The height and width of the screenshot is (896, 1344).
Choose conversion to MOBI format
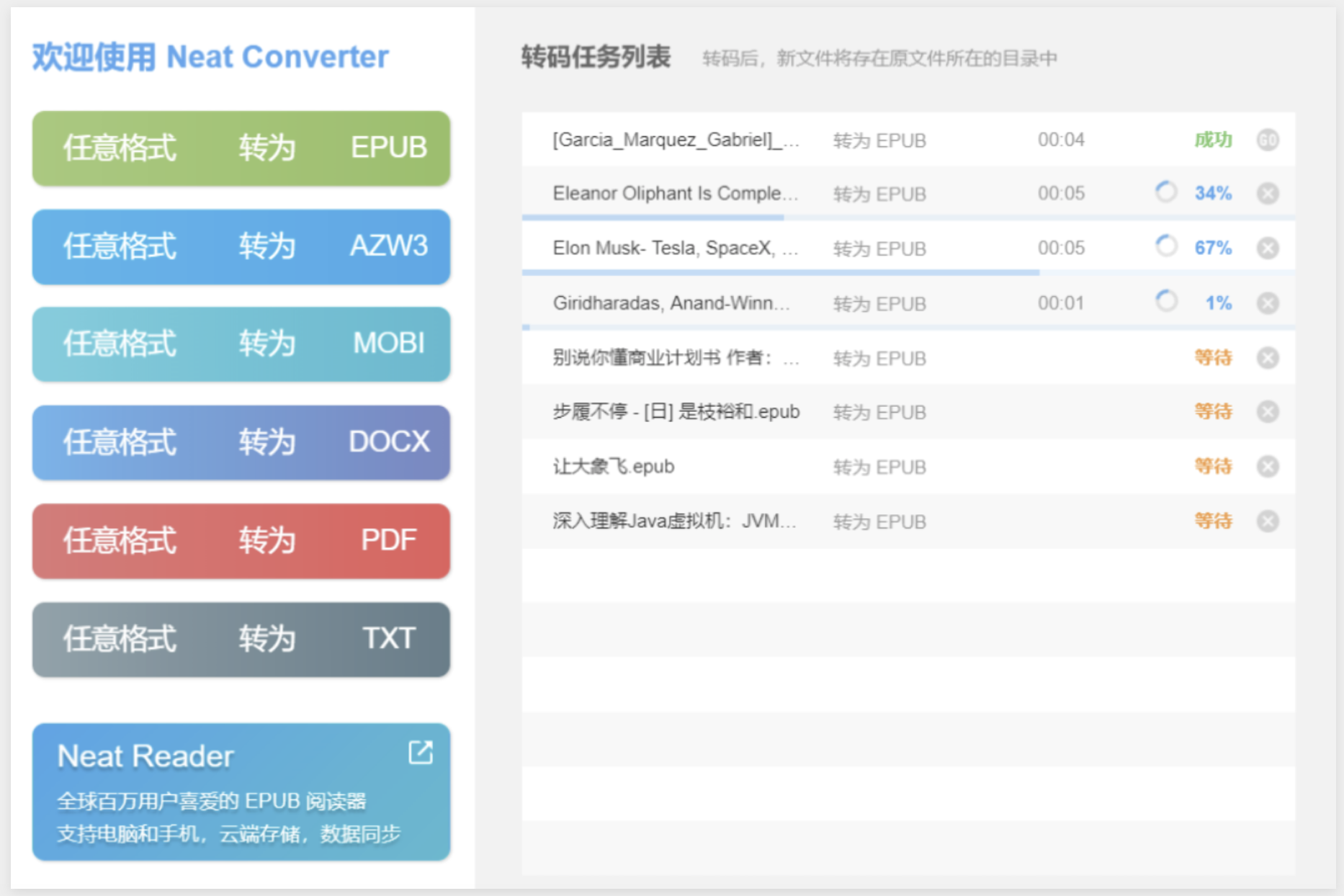(241, 344)
